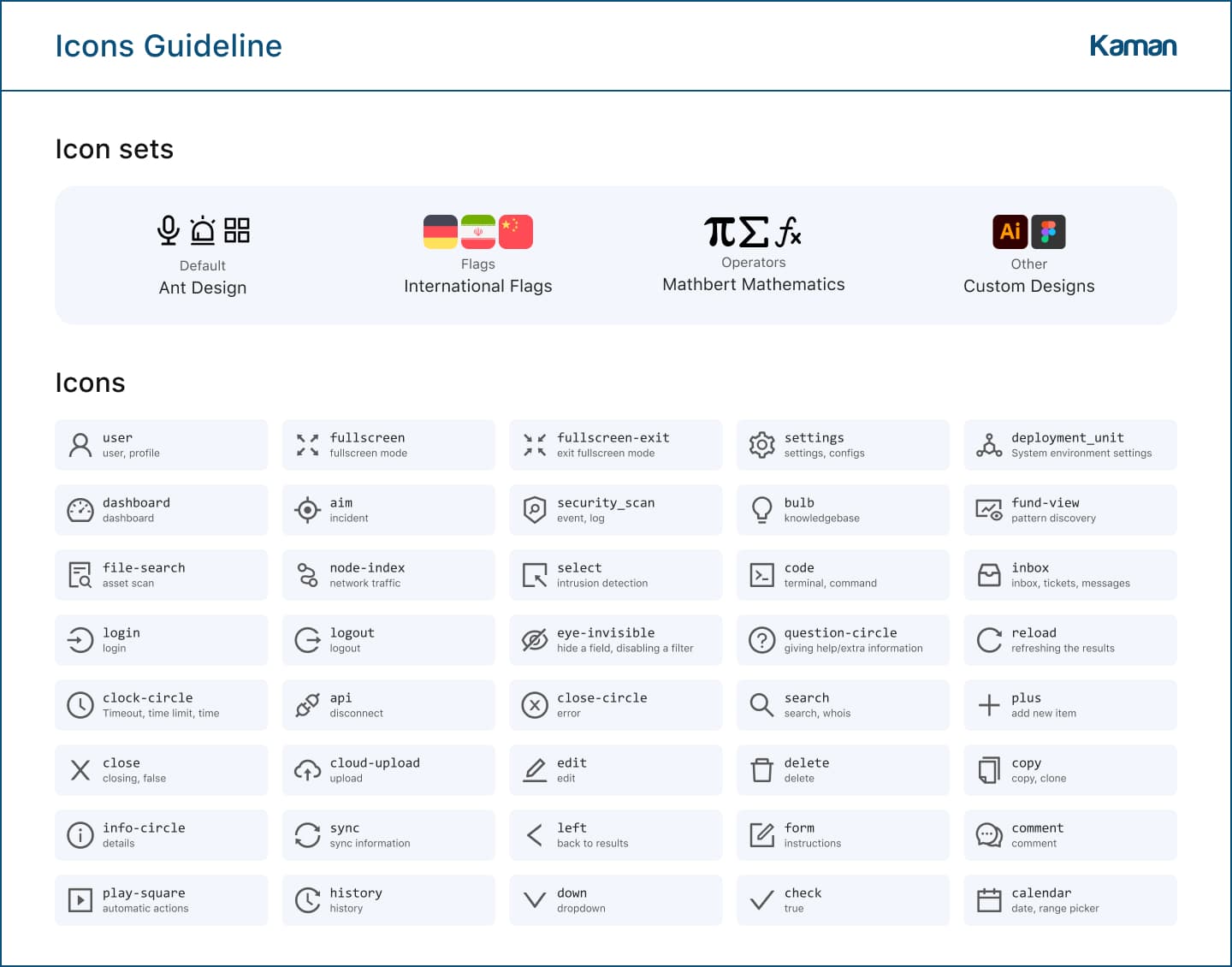Select the cloud-upload icon

pyautogui.click(x=307, y=770)
